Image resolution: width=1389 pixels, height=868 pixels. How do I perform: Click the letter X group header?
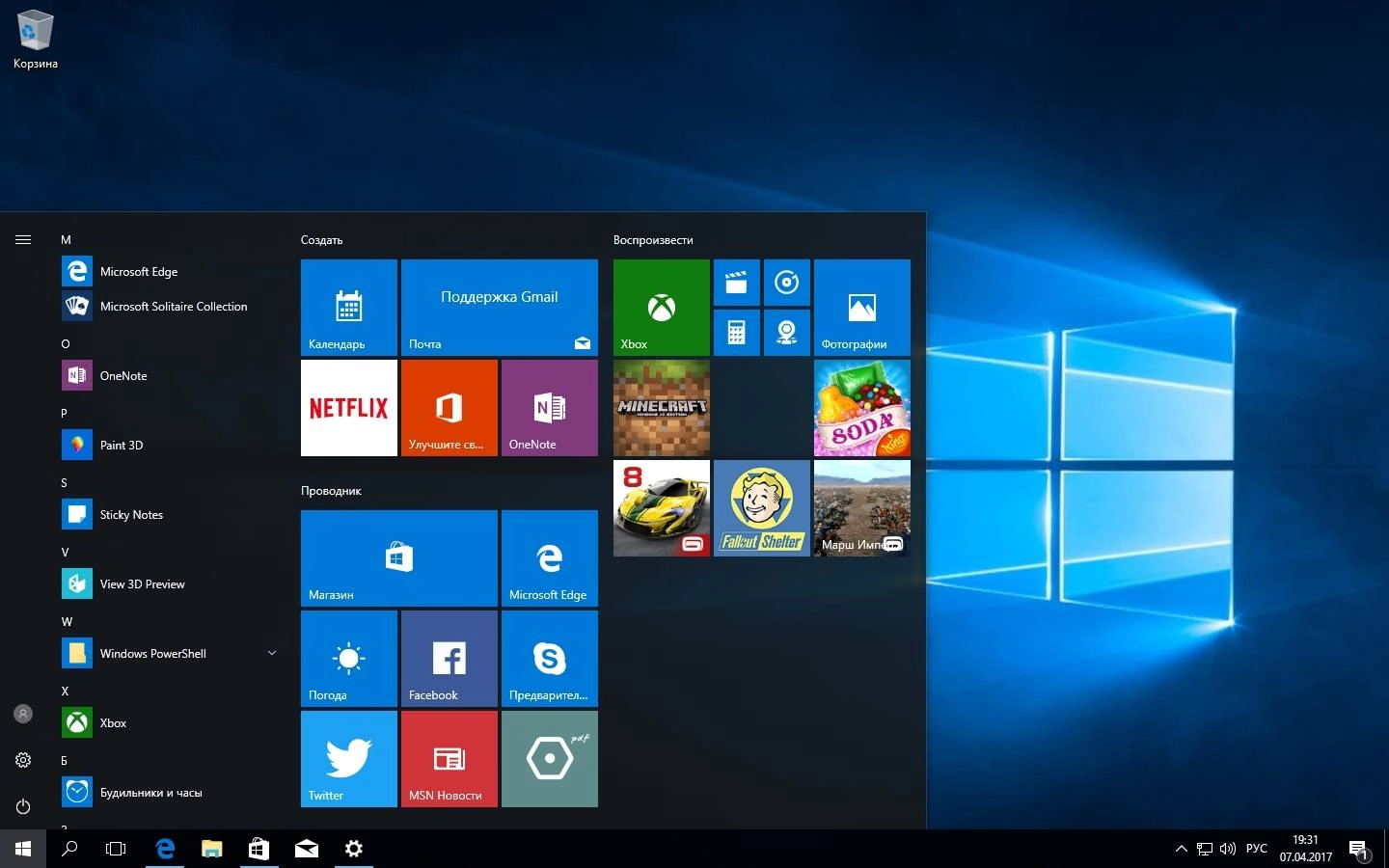(65, 691)
